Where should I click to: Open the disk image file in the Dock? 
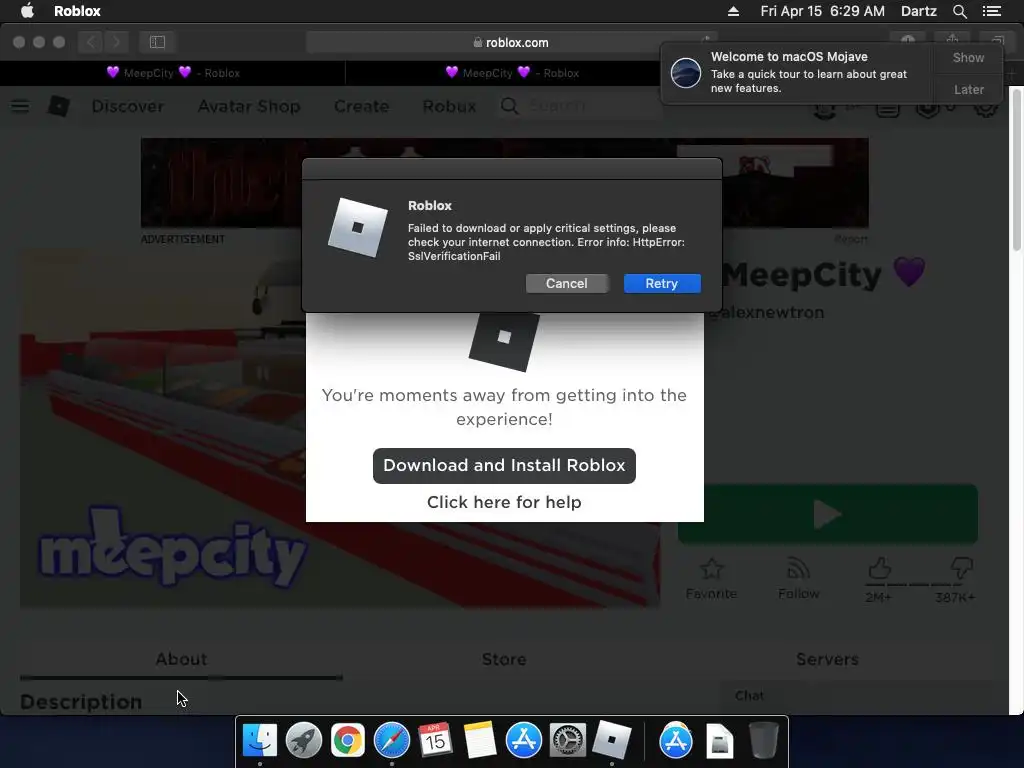click(720, 741)
